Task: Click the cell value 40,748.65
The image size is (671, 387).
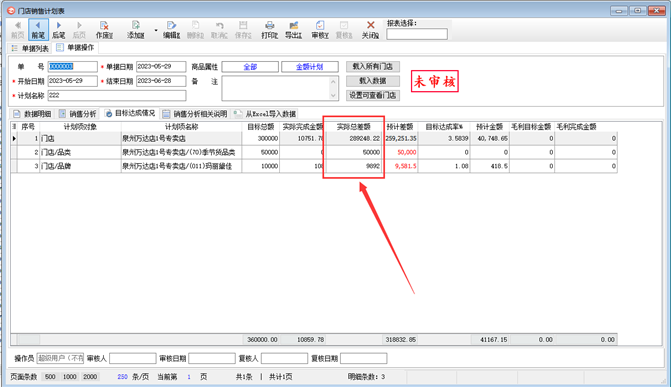Action: click(x=490, y=138)
